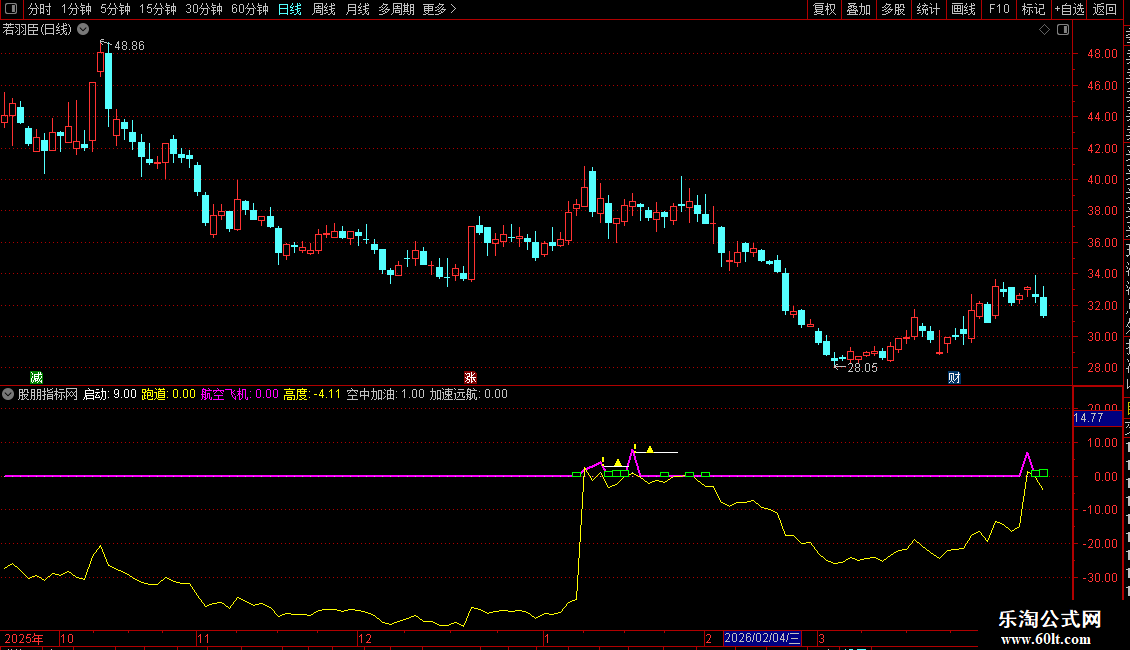1130x650 pixels.
Task: Expand the 更多 more periods menu
Action: pyautogui.click(x=439, y=9)
